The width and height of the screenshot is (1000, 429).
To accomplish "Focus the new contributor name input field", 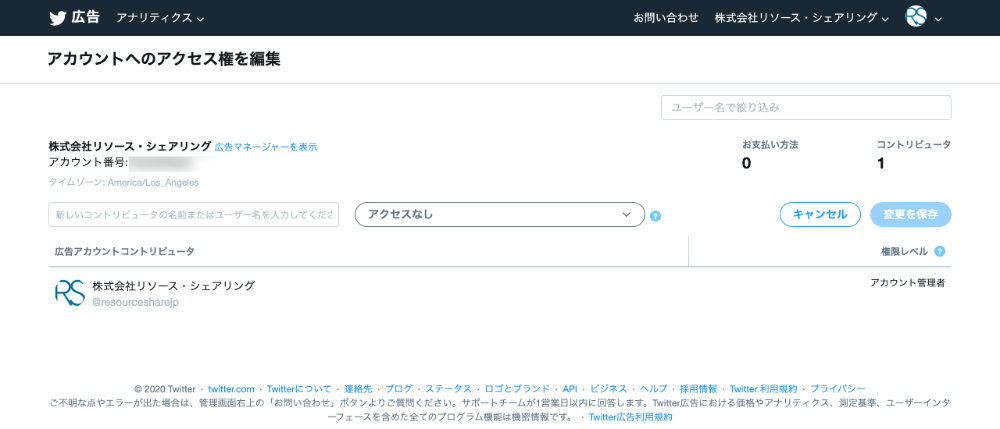I will [193, 215].
